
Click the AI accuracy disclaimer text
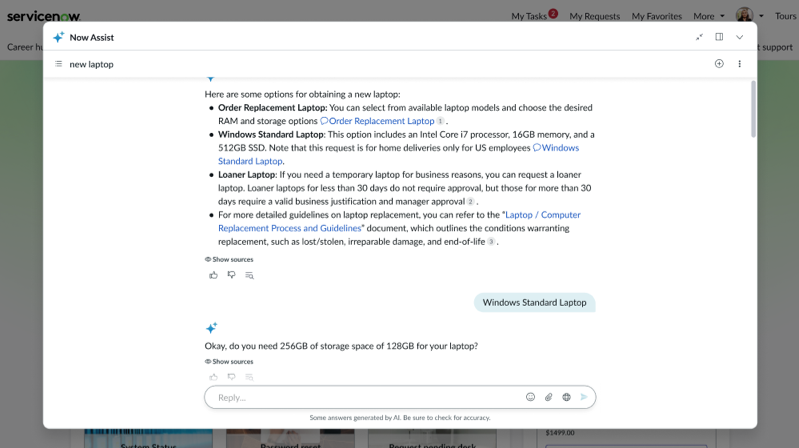(x=400, y=417)
